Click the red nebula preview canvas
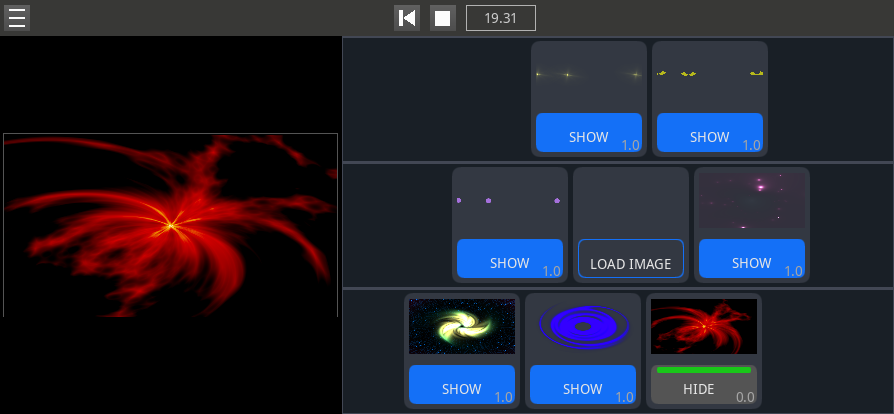This screenshot has width=894, height=414. pos(170,225)
